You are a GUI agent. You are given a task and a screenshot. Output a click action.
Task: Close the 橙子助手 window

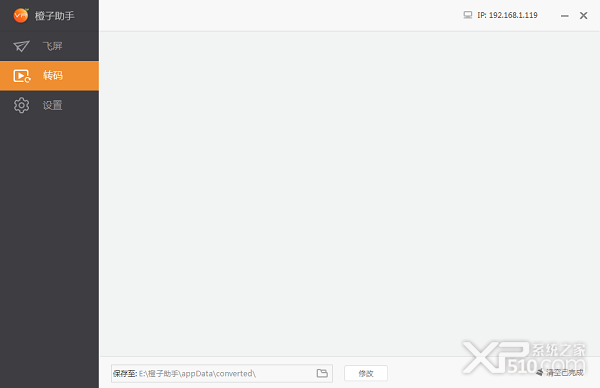(584, 15)
